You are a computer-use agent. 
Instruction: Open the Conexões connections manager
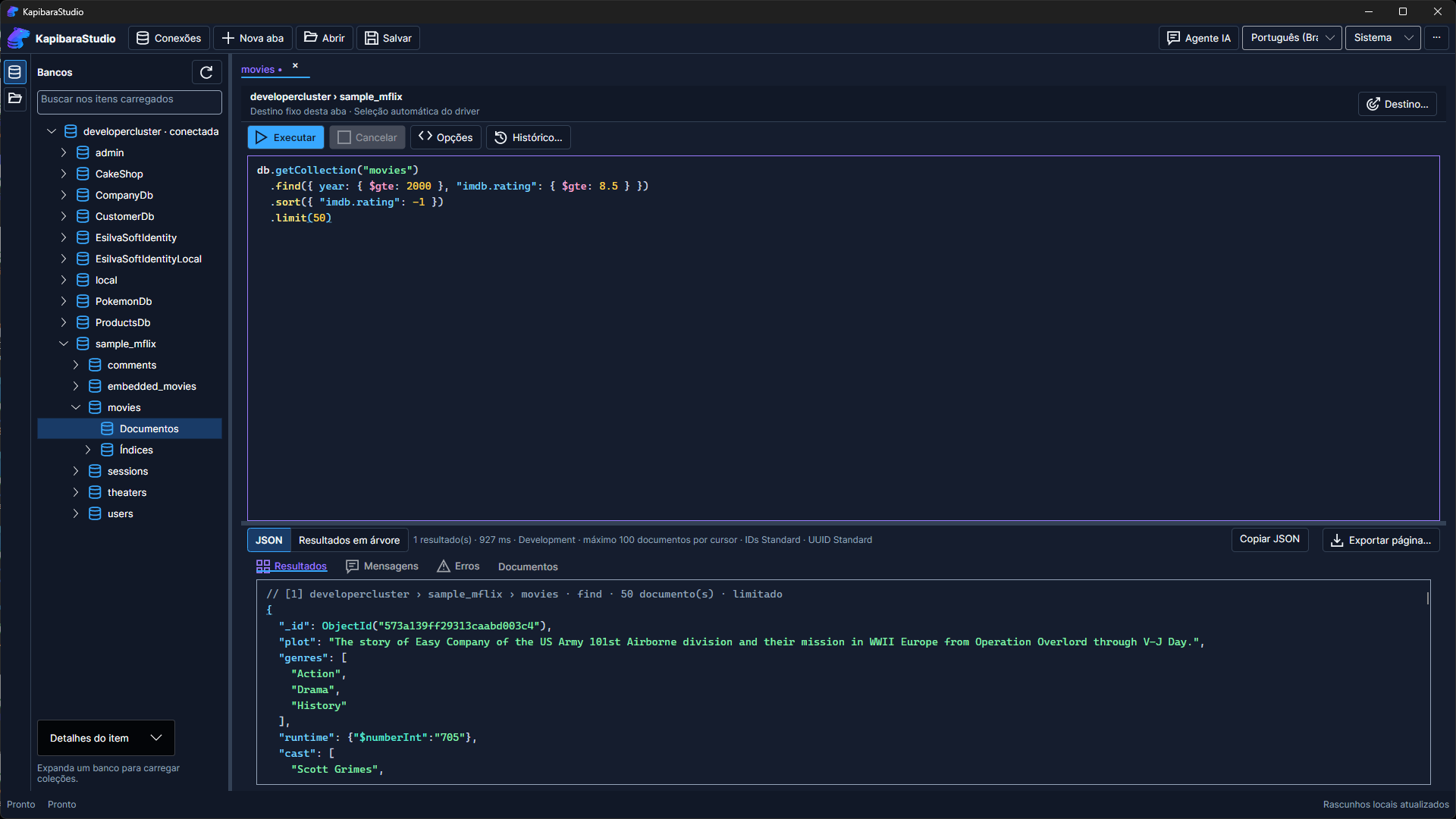pos(168,38)
